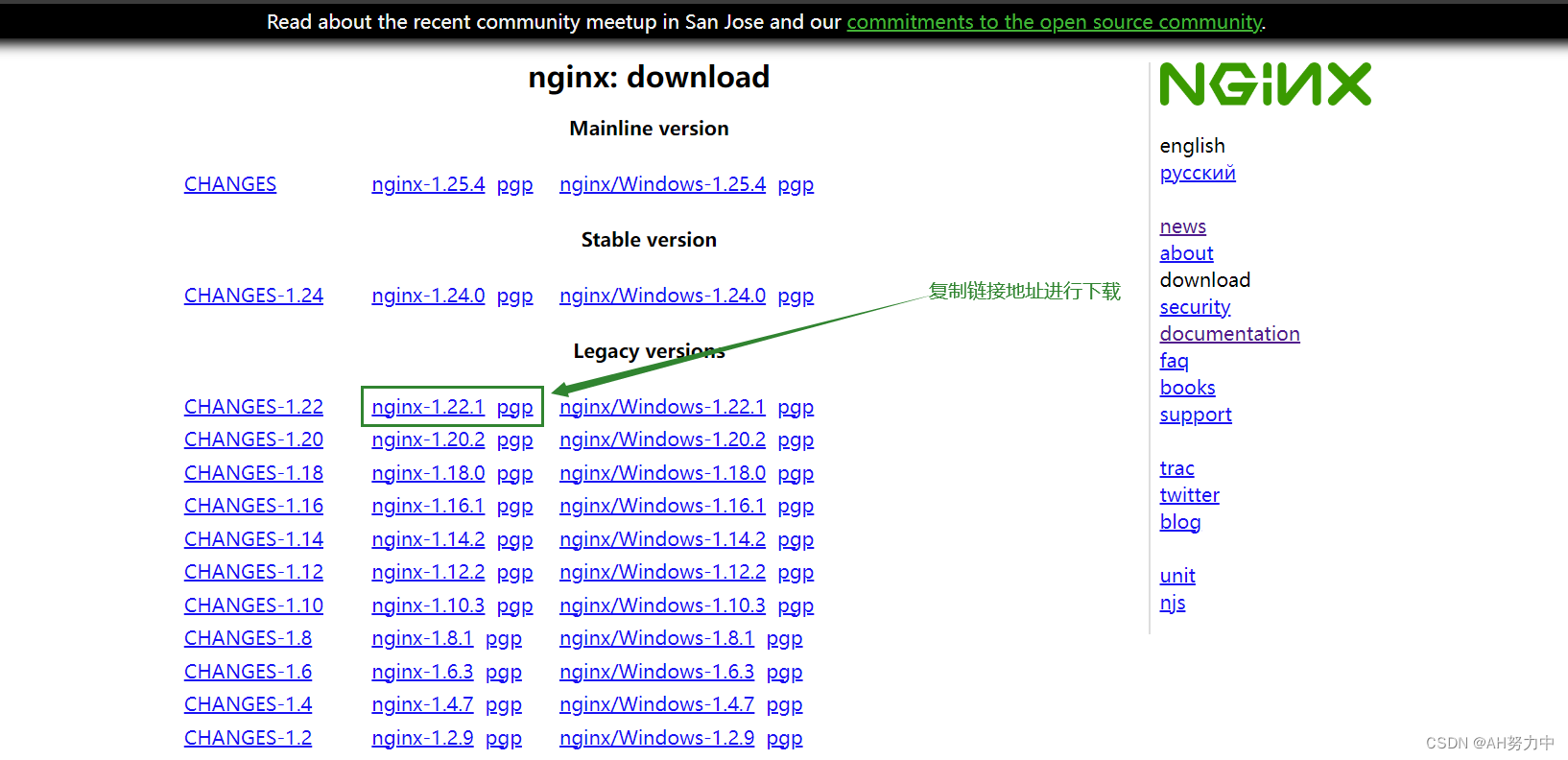This screenshot has height=760, width=1568.
Task: Open CHANGES-1.4 link
Action: click(x=248, y=704)
